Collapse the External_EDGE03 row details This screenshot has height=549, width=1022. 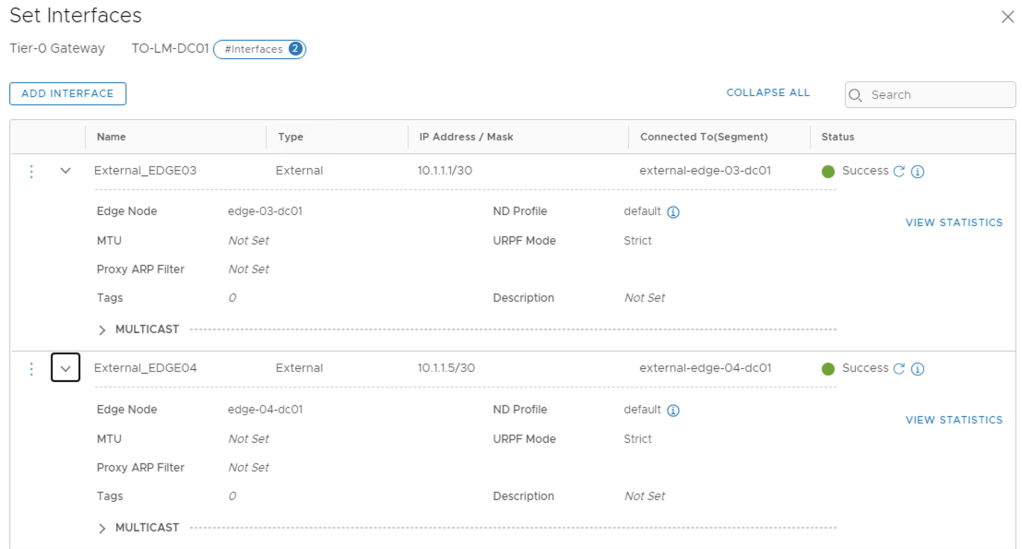pos(66,171)
